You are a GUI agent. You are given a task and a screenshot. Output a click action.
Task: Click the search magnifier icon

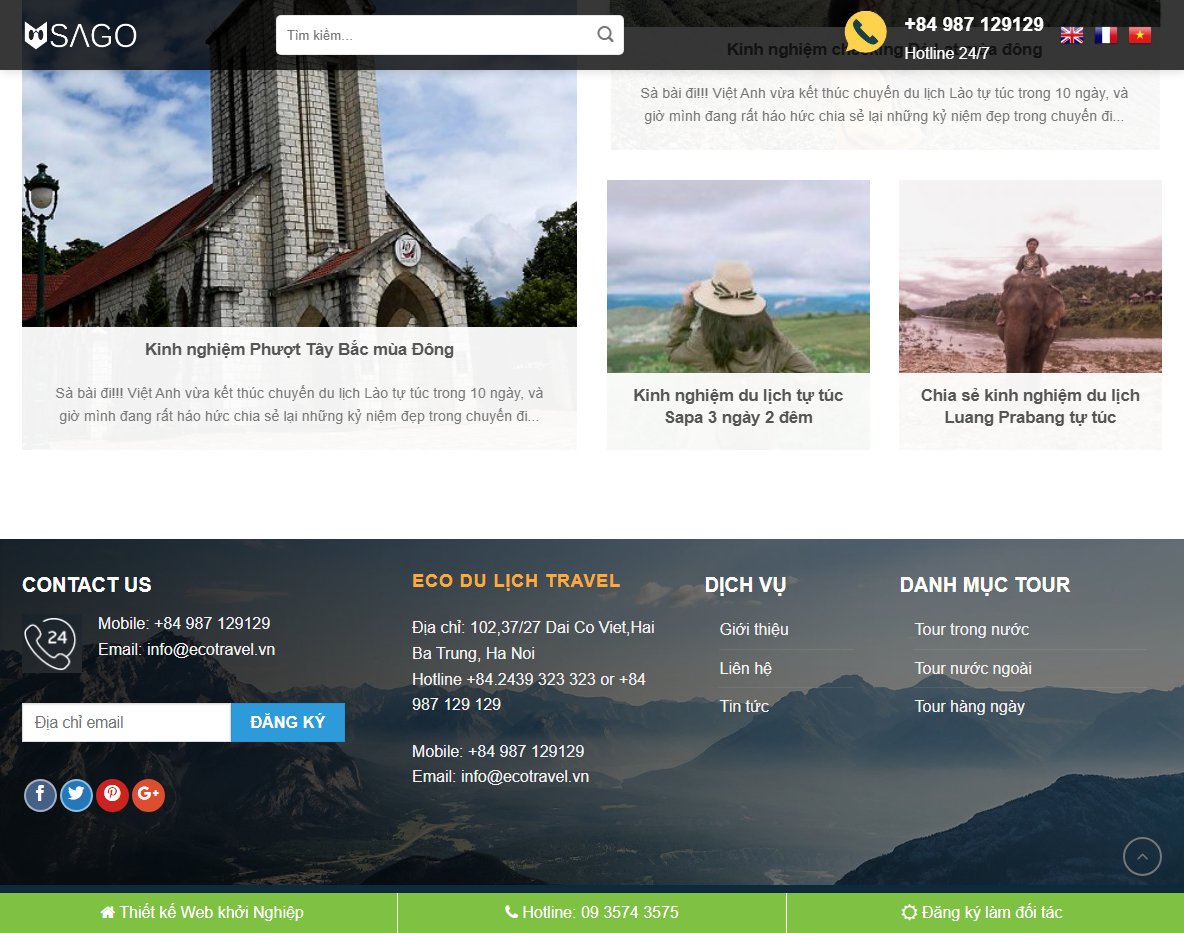coord(604,34)
